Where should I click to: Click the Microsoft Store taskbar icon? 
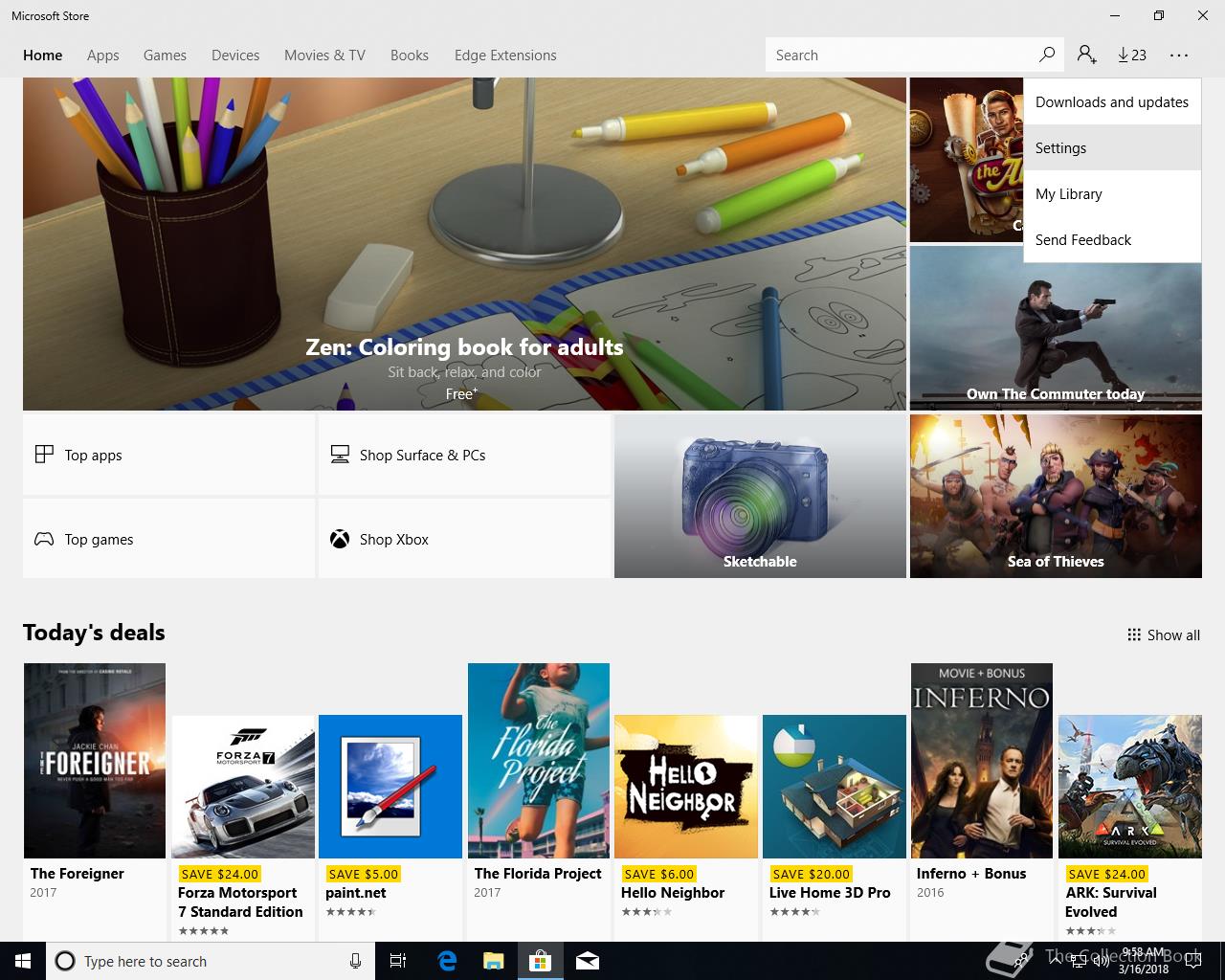point(540,961)
